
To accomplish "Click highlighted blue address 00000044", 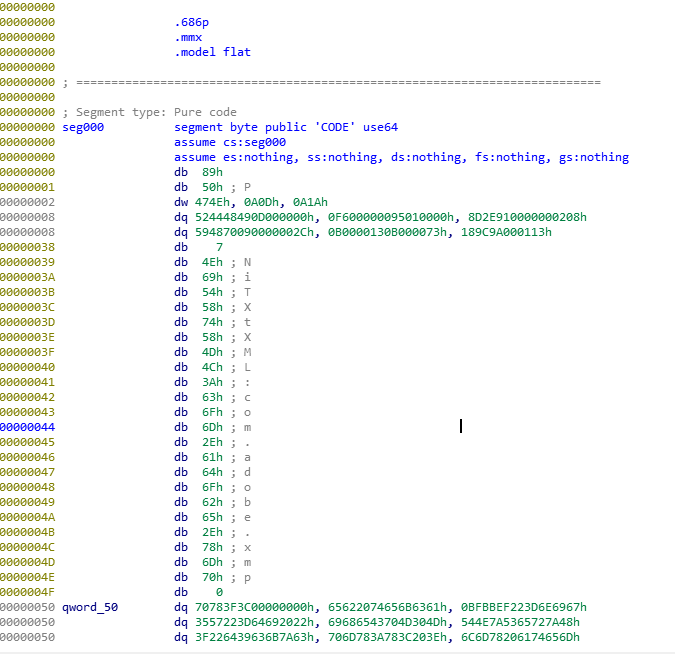I will point(28,428).
